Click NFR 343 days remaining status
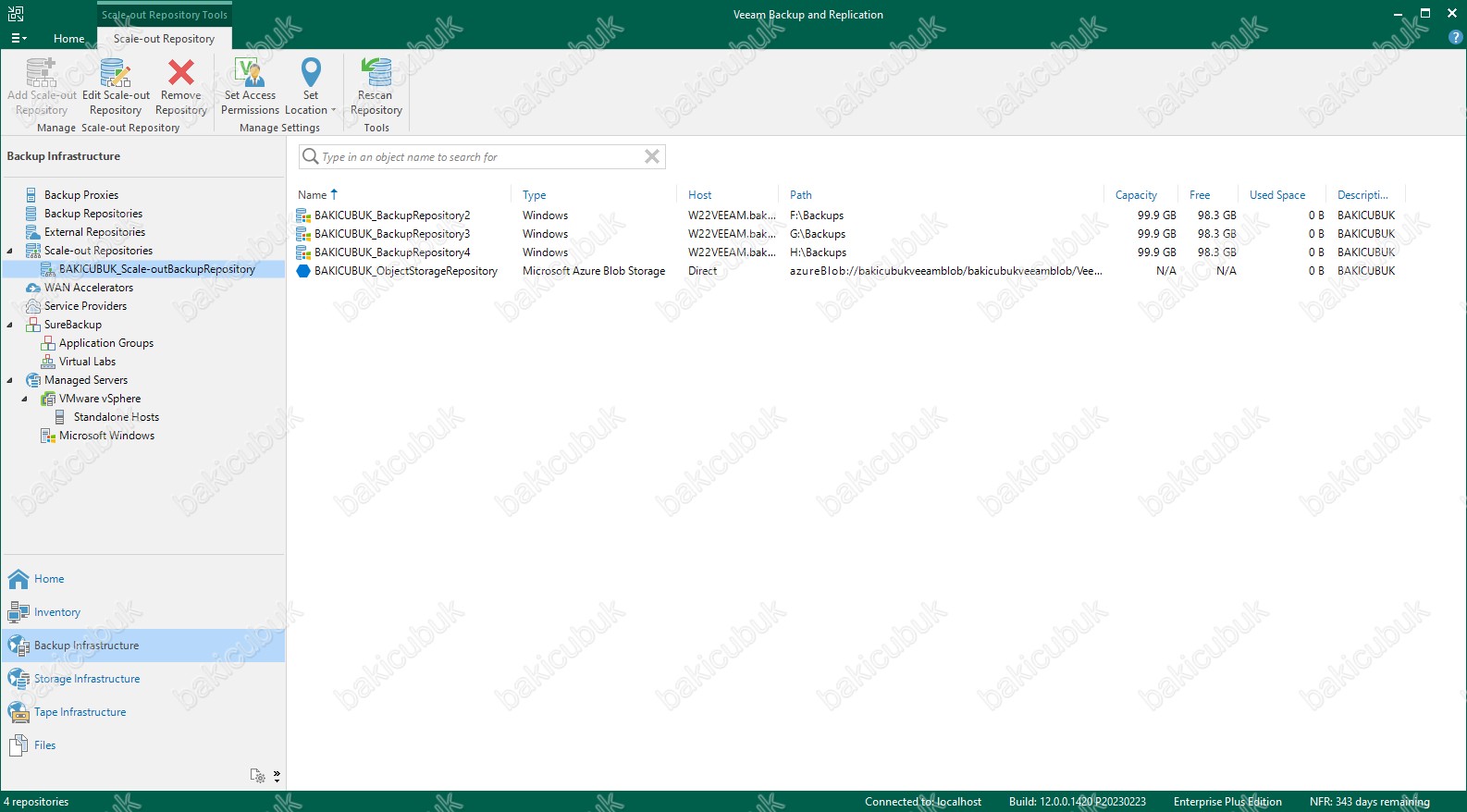 pyautogui.click(x=1370, y=802)
